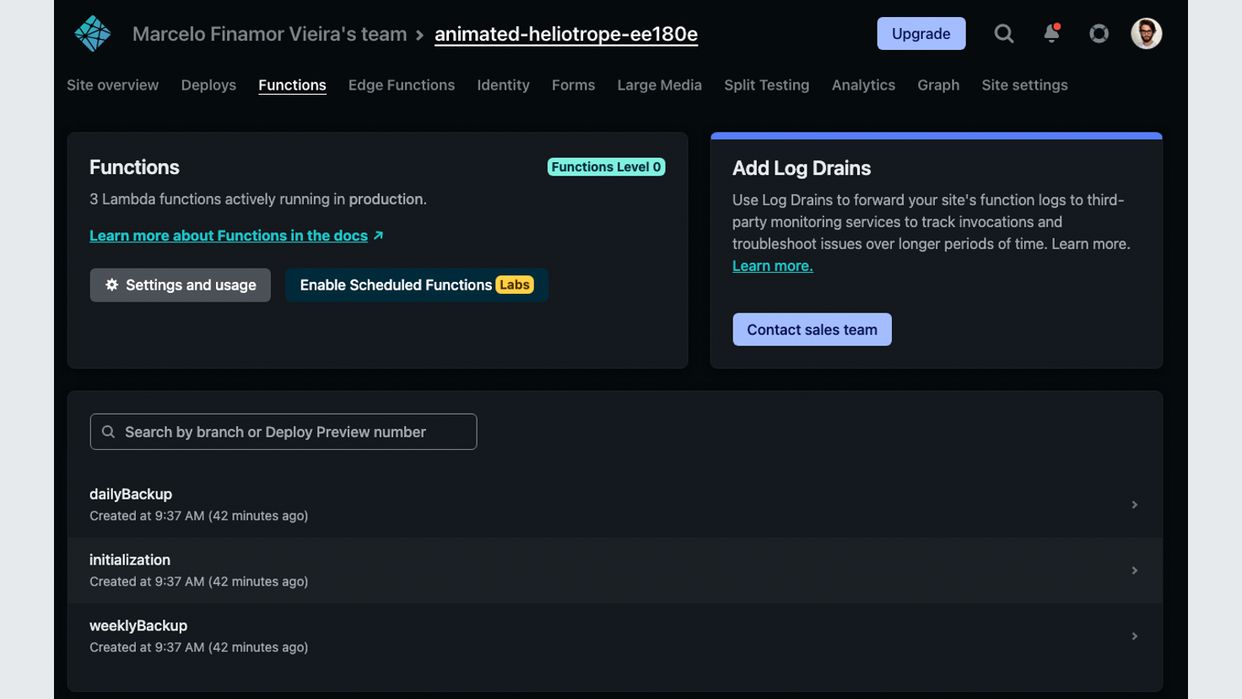Open Settings and usage button
Image resolution: width=1242 pixels, height=699 pixels.
coord(180,285)
